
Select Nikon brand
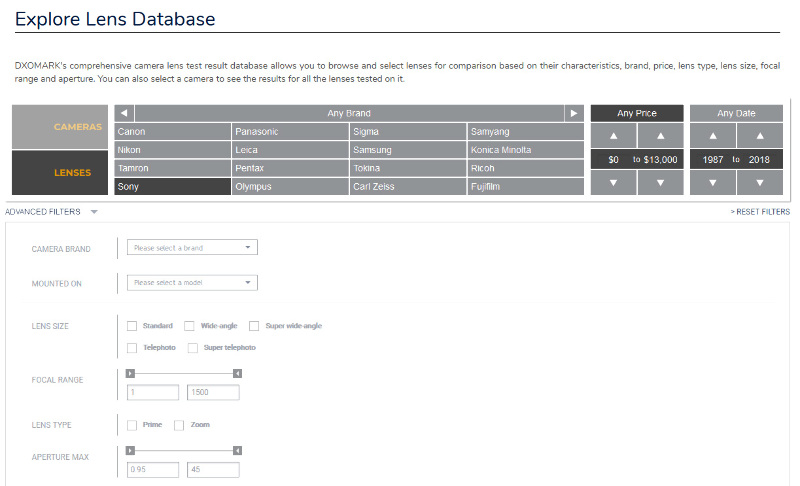172,150
